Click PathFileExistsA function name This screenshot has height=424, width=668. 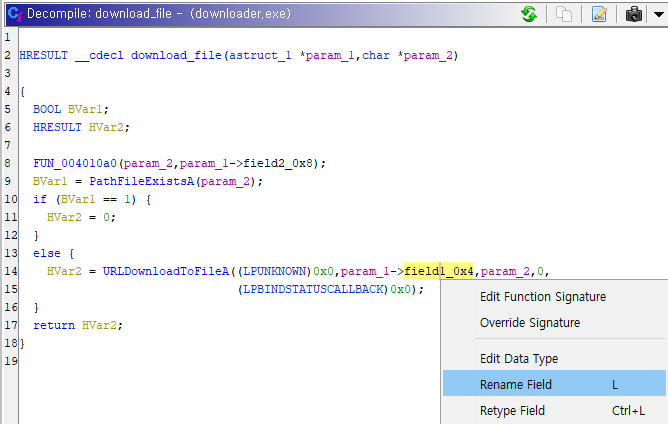[x=141, y=181]
